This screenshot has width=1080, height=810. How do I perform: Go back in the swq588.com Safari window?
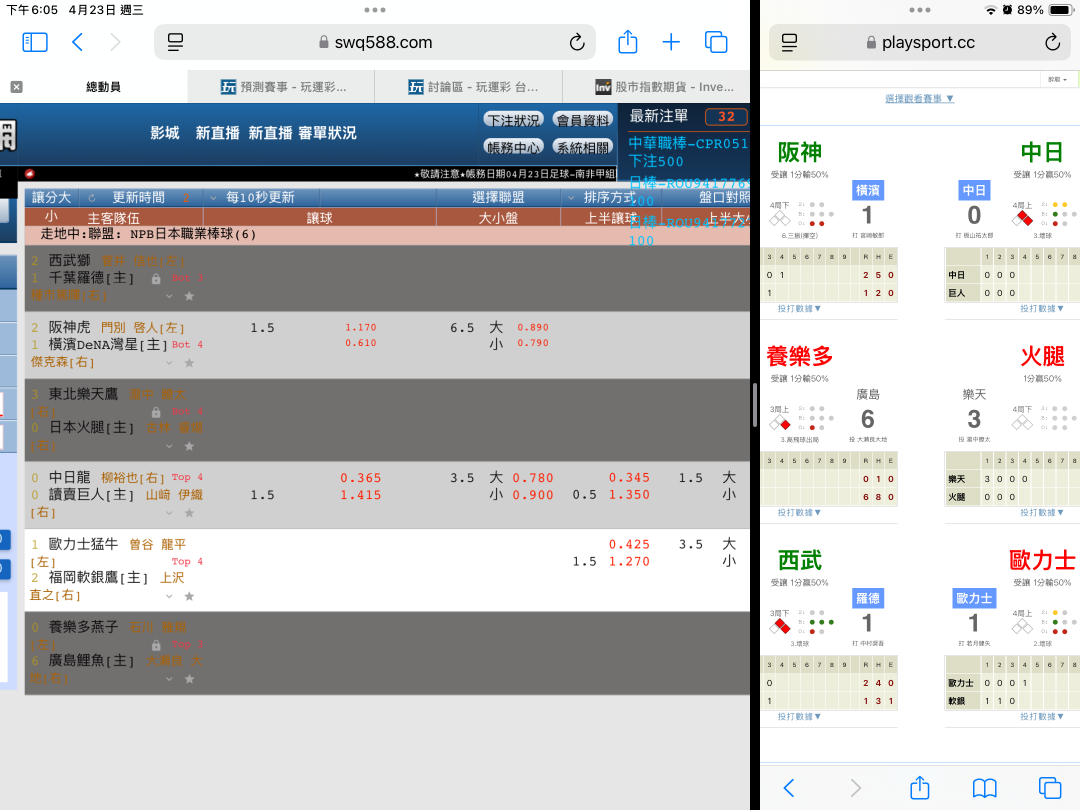pos(77,43)
